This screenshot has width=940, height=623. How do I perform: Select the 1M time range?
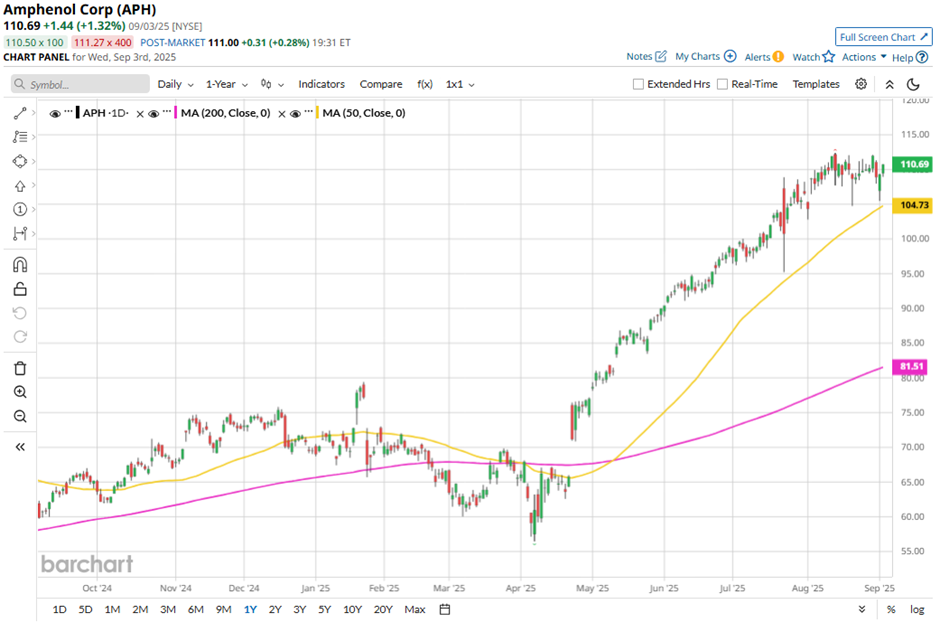click(x=112, y=609)
